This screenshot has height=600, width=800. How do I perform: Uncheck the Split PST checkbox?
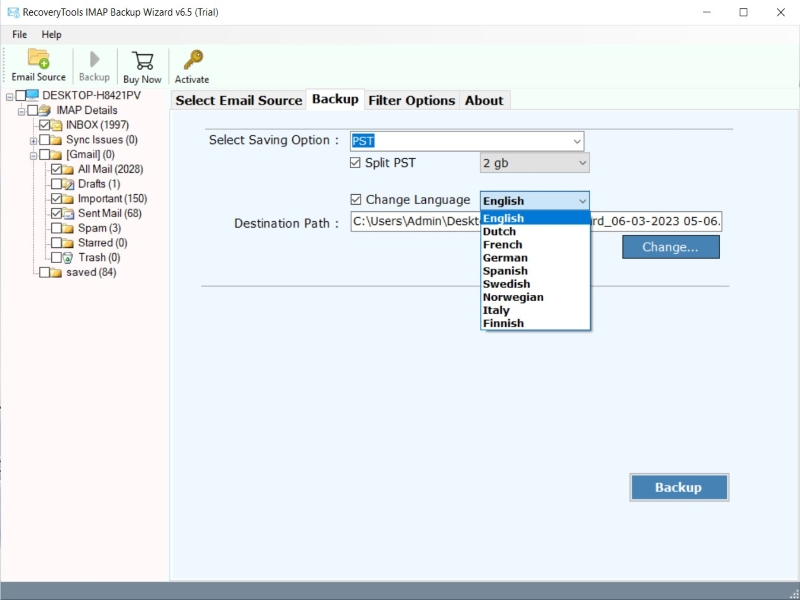(x=356, y=163)
